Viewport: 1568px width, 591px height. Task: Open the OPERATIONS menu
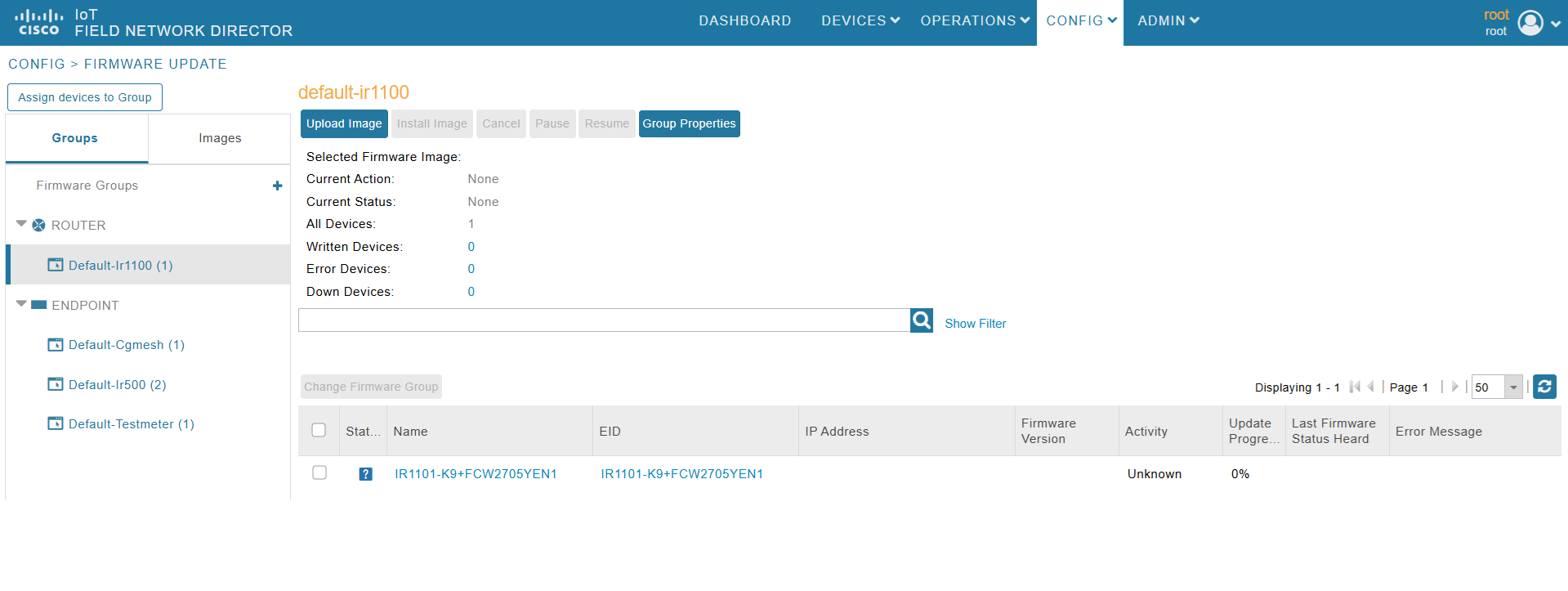tap(975, 20)
